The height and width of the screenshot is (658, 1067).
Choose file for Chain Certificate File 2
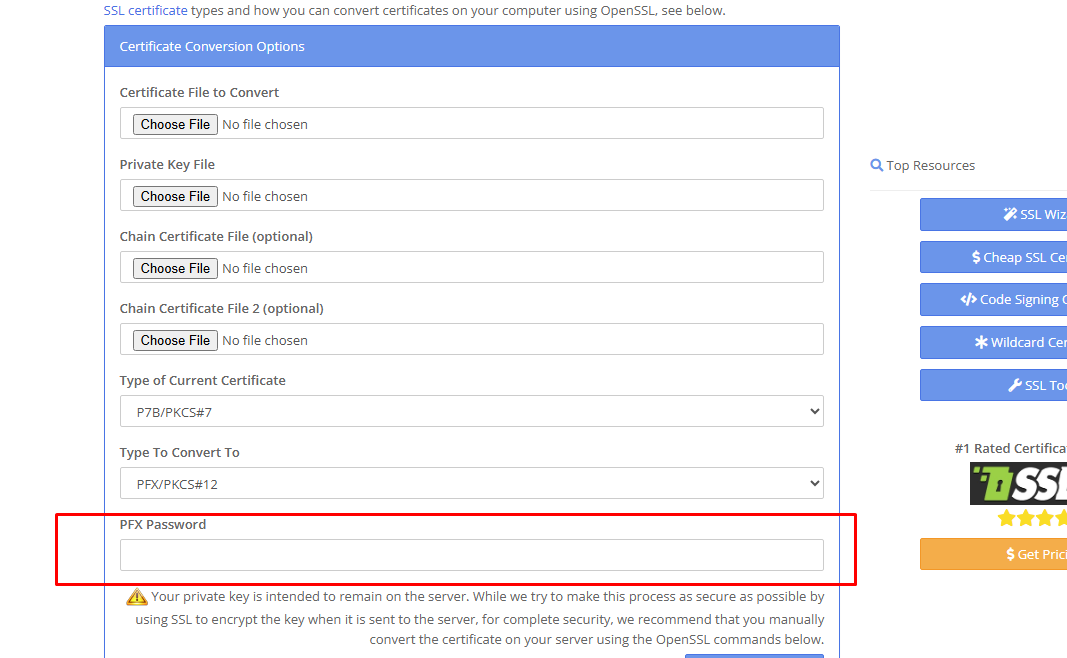[x=175, y=340]
